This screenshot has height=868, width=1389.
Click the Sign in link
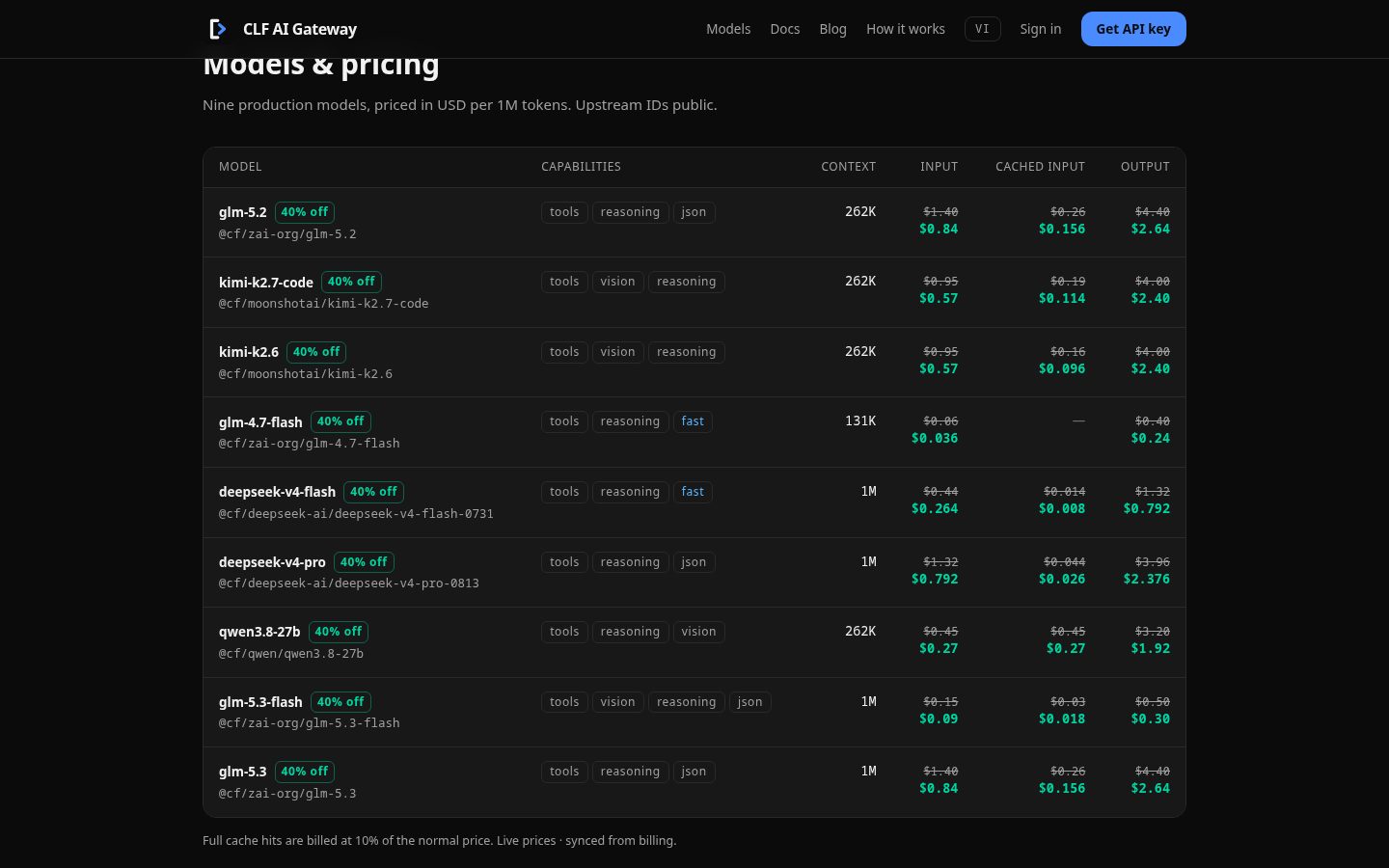click(1041, 29)
